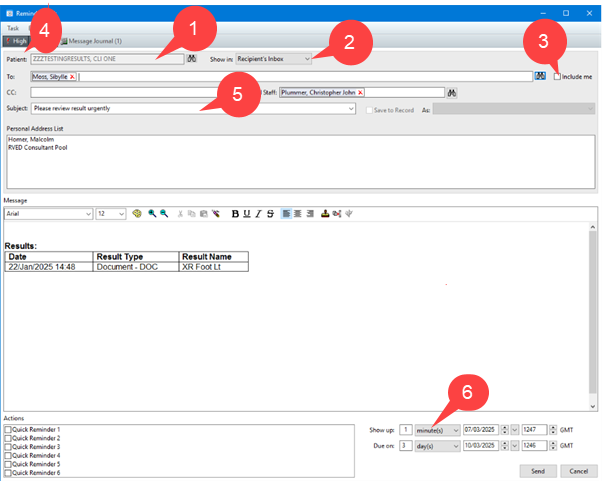Click the Send button
Image resolution: width=602 pixels, height=481 pixels.
[537, 469]
